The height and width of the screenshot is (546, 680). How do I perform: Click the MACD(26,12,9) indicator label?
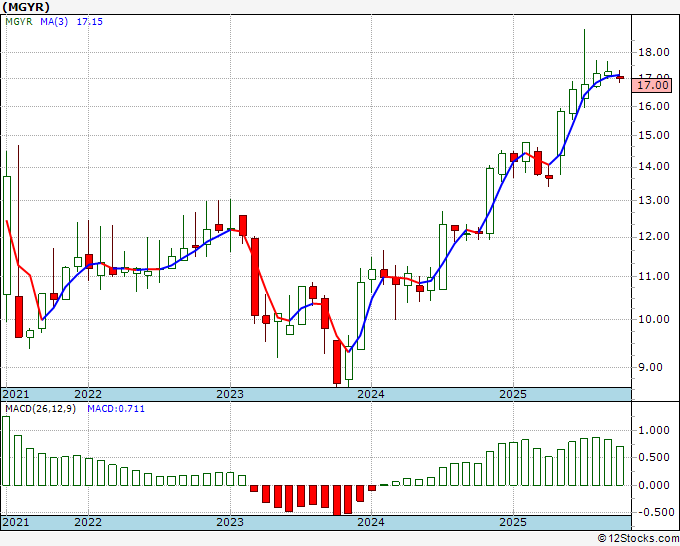[40, 409]
